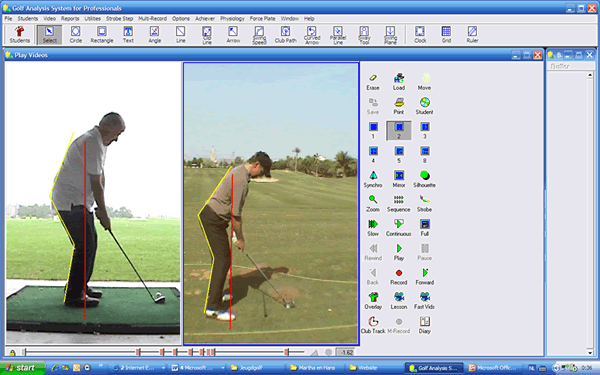Image resolution: width=600 pixels, height=375 pixels.
Task: Start recording with Record button
Action: click(399, 277)
